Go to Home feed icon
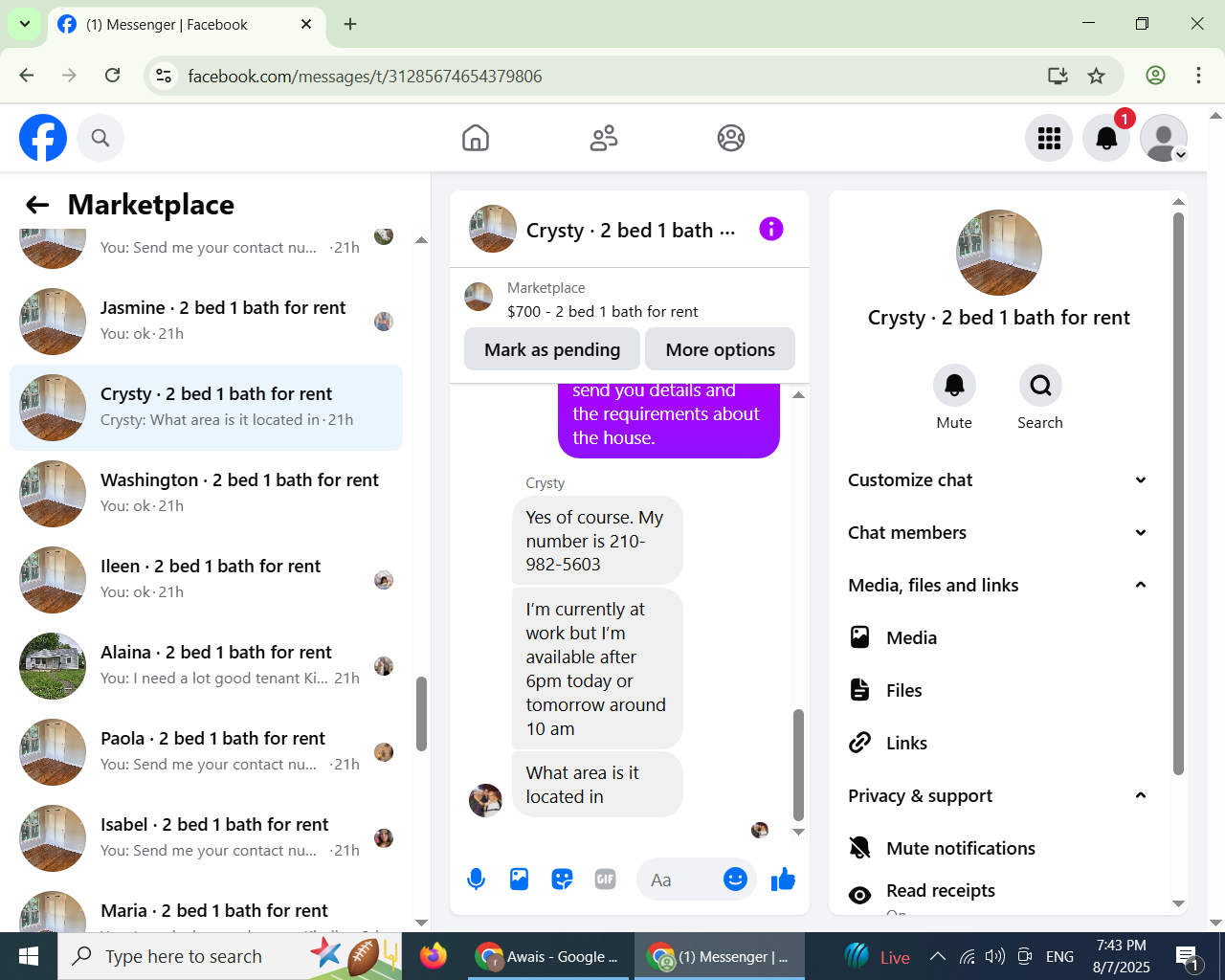The image size is (1225, 980). (476, 138)
